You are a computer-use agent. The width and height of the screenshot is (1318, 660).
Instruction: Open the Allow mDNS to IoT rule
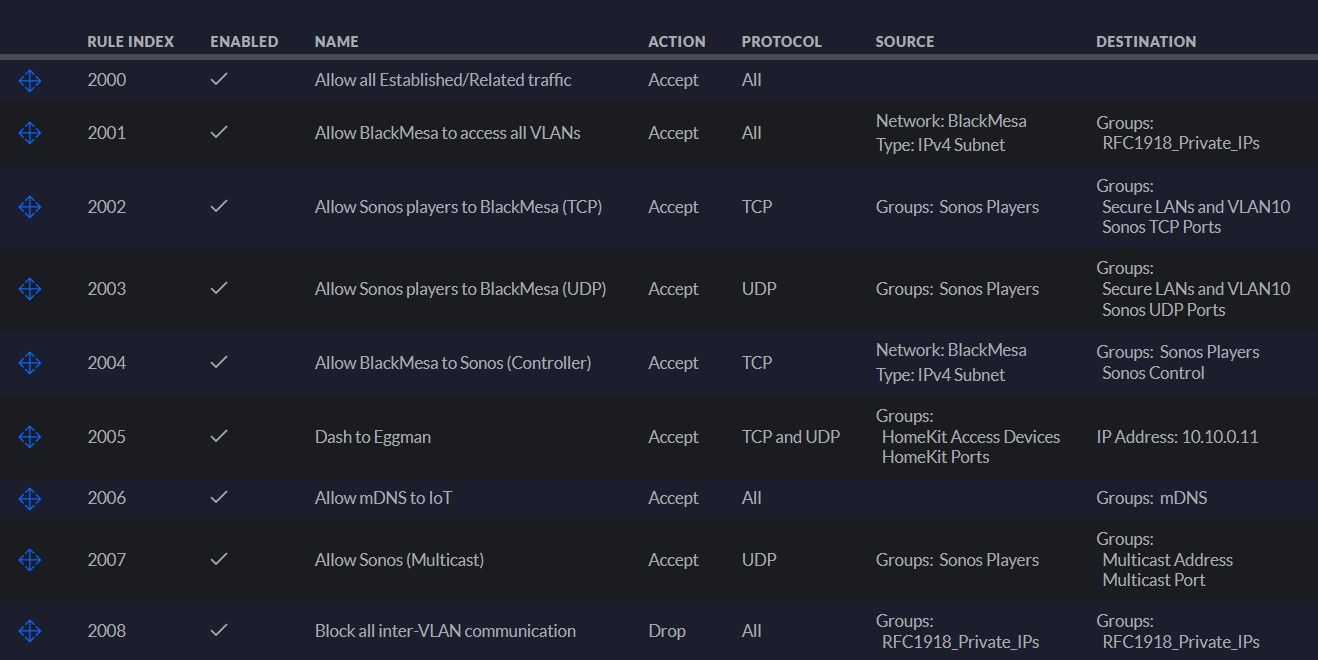coord(383,498)
